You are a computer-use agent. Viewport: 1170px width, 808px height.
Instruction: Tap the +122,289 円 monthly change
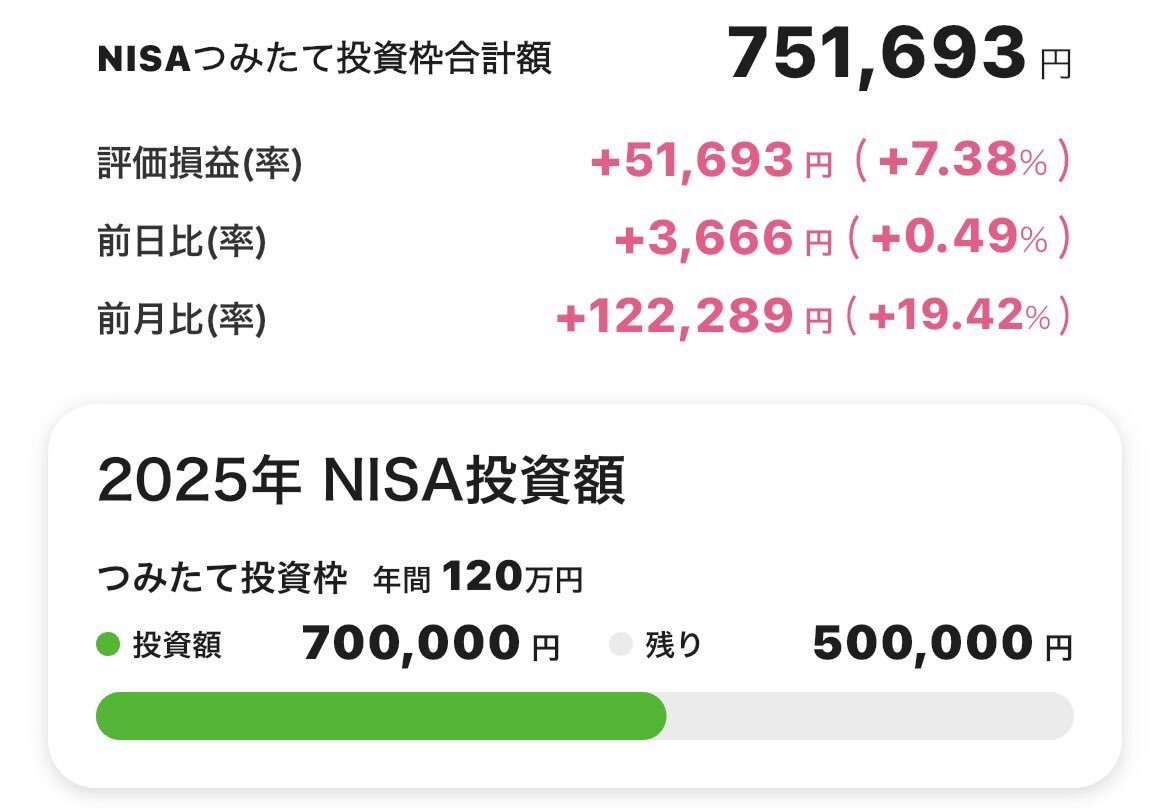tap(695, 316)
